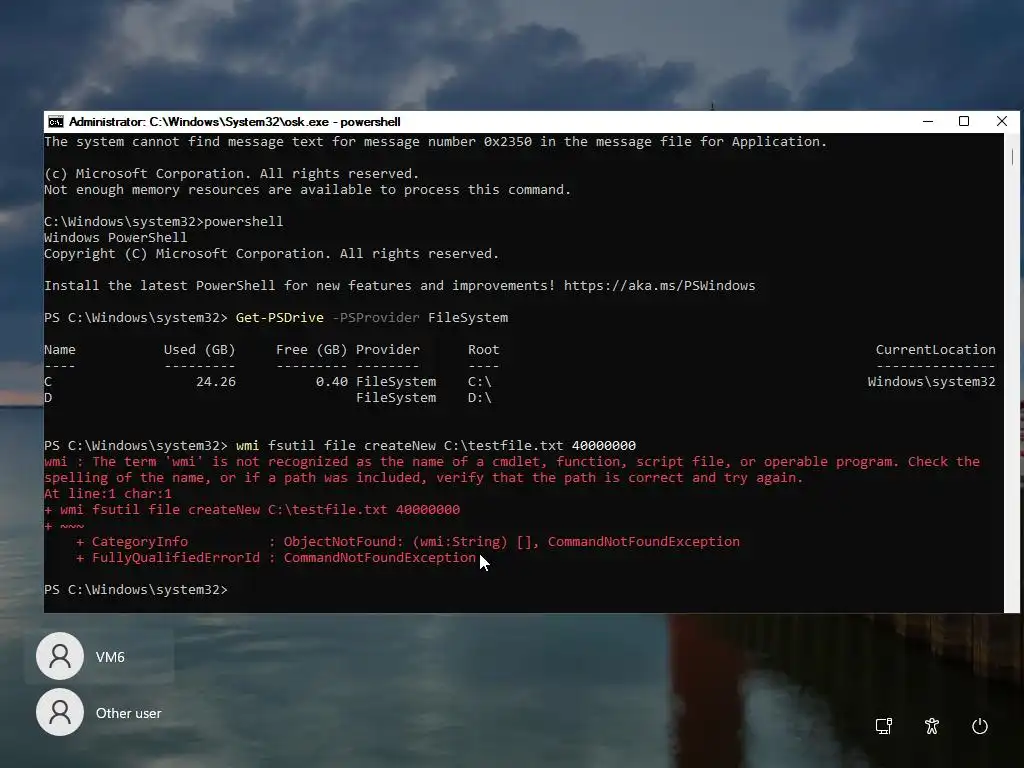Minimize the Administrator powershell window

pyautogui.click(x=928, y=121)
